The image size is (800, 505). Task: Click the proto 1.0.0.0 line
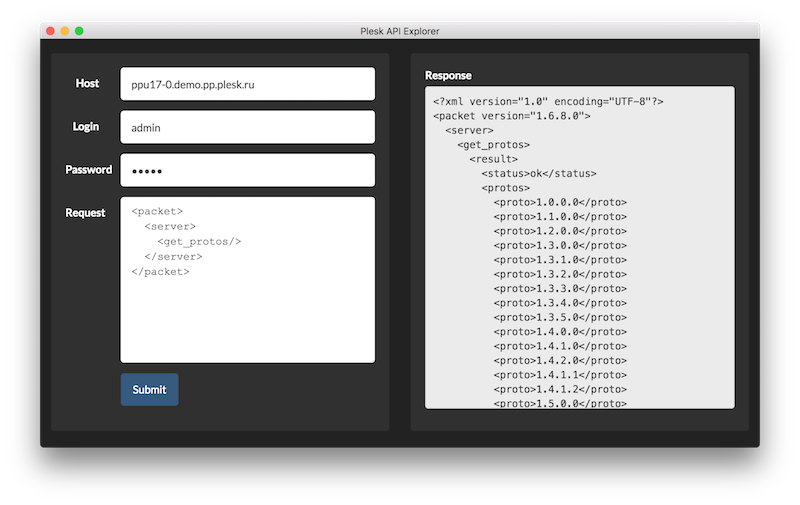coord(560,202)
